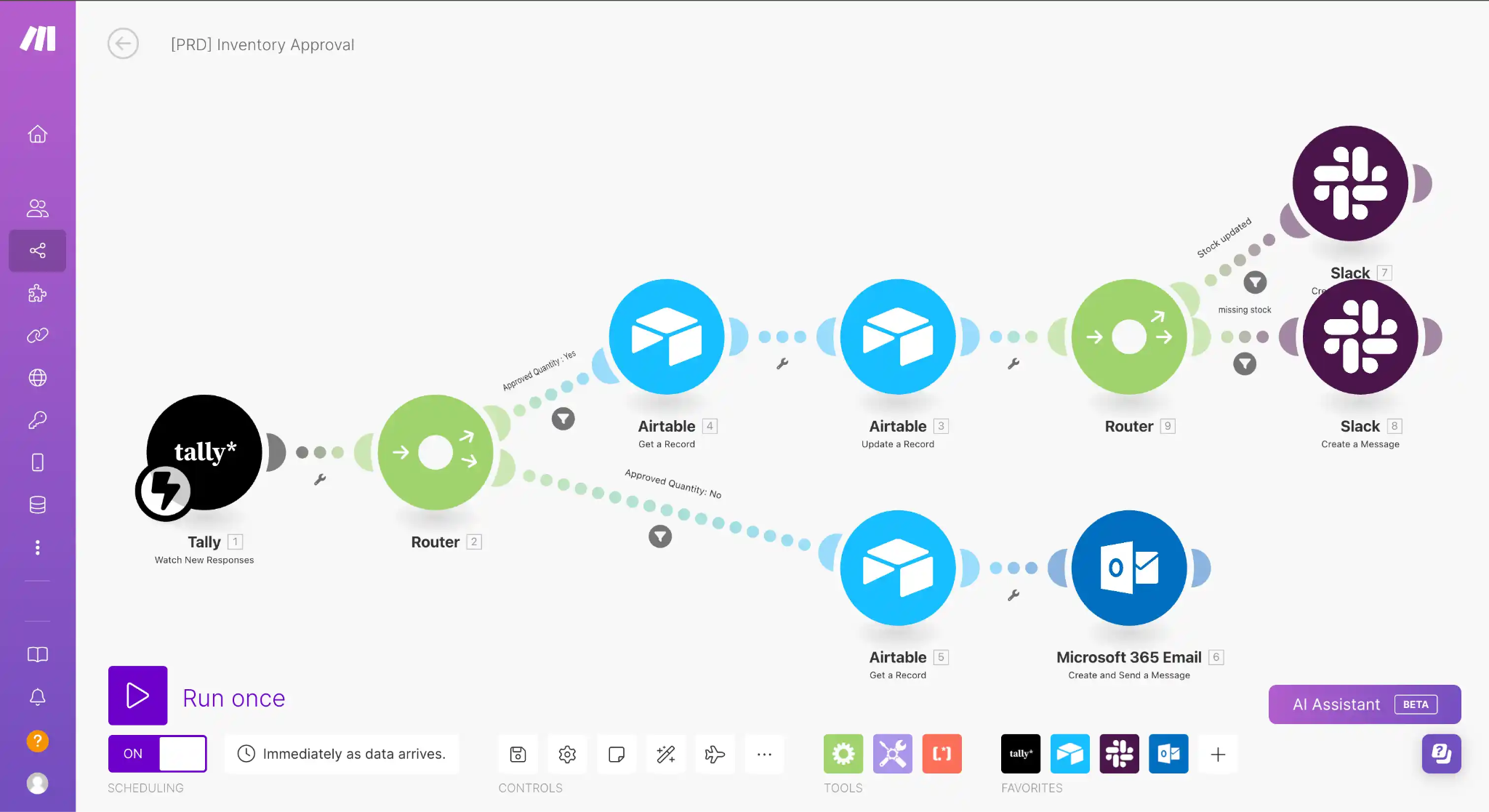Open the Team section in sidebar
1489x812 pixels.
(38, 209)
